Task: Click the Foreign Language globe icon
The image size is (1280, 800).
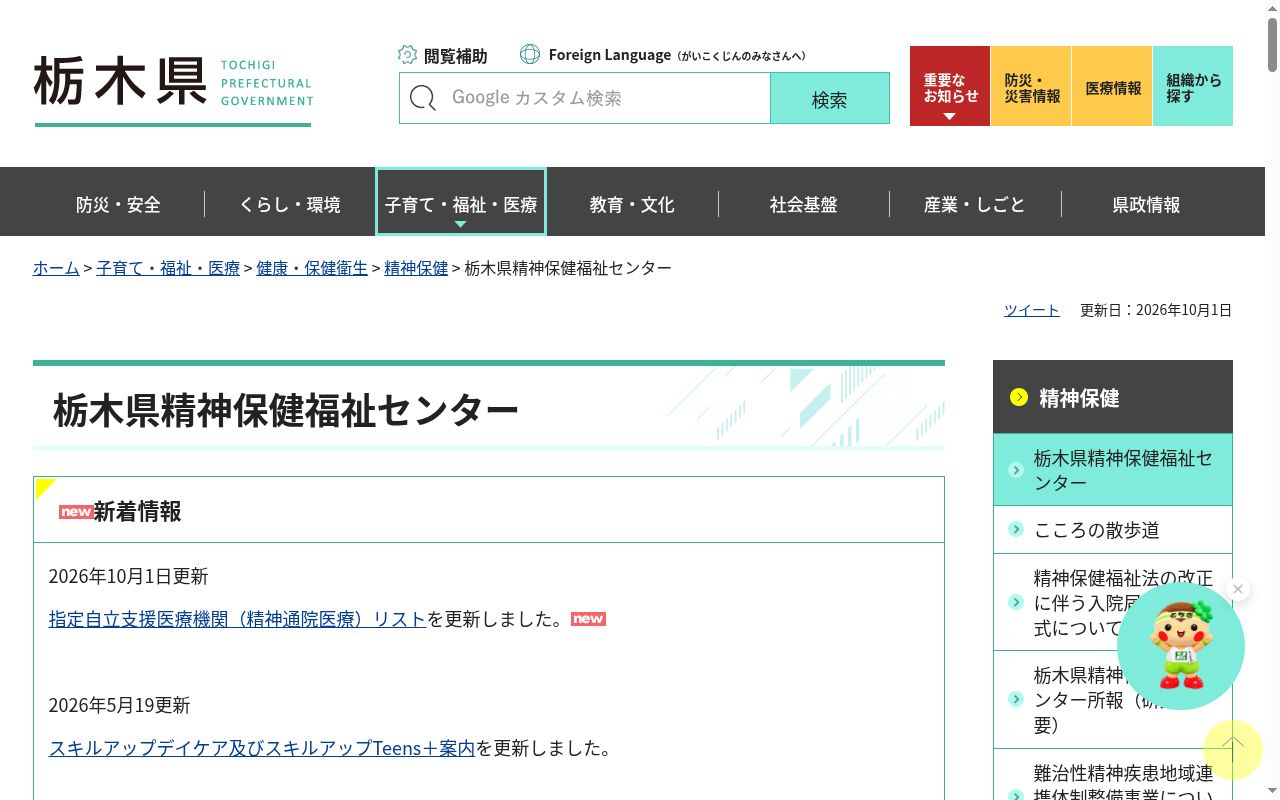Action: click(530, 55)
